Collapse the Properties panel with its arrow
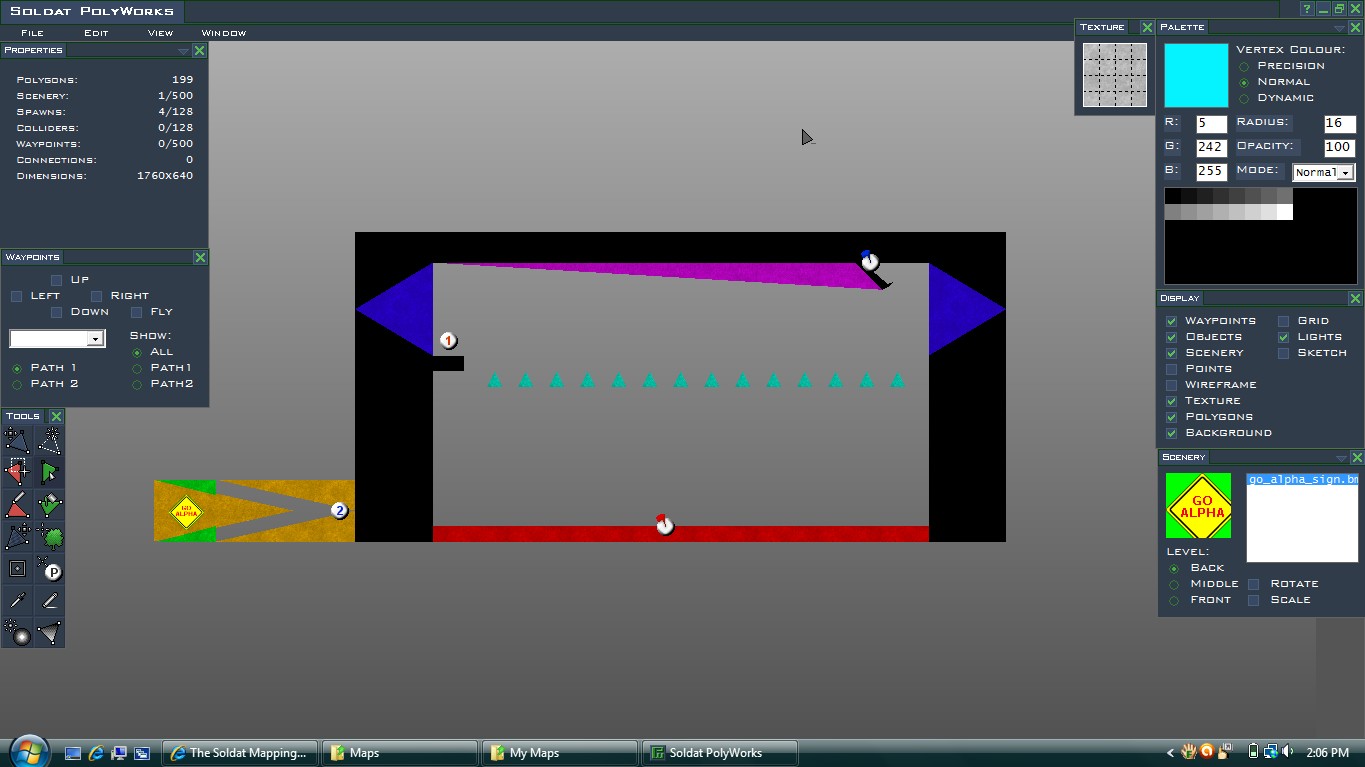 [182, 50]
